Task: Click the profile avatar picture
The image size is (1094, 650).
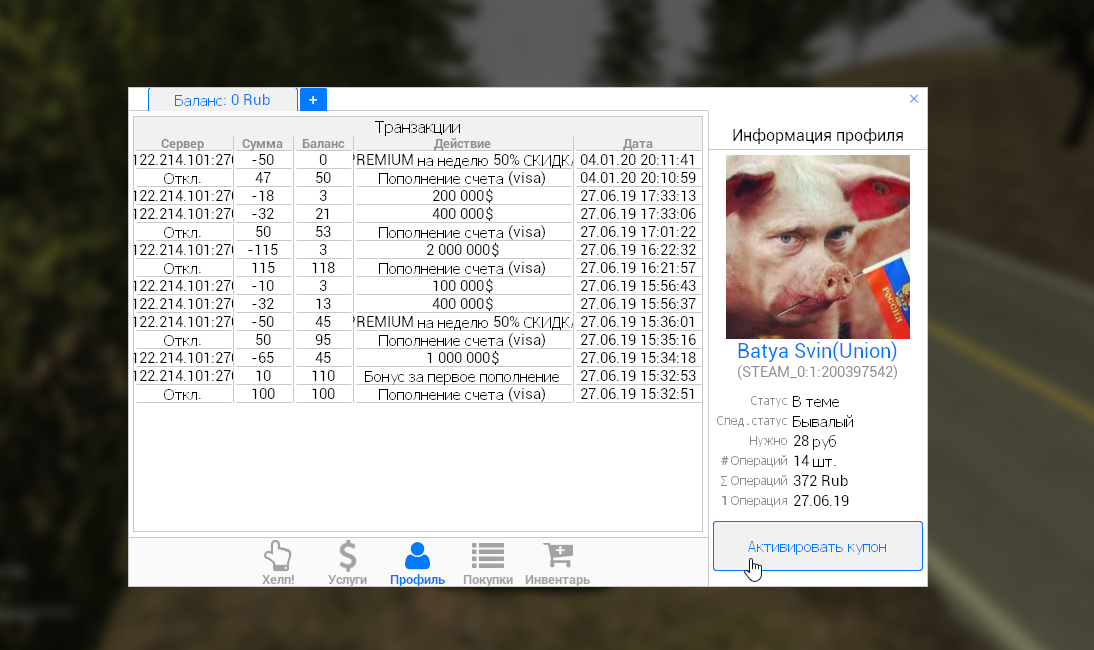Action: click(x=818, y=247)
